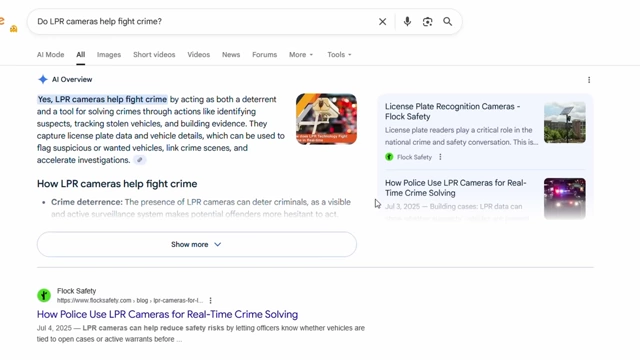Open the Short videos tab
This screenshot has height=360, width=640.
154,55
